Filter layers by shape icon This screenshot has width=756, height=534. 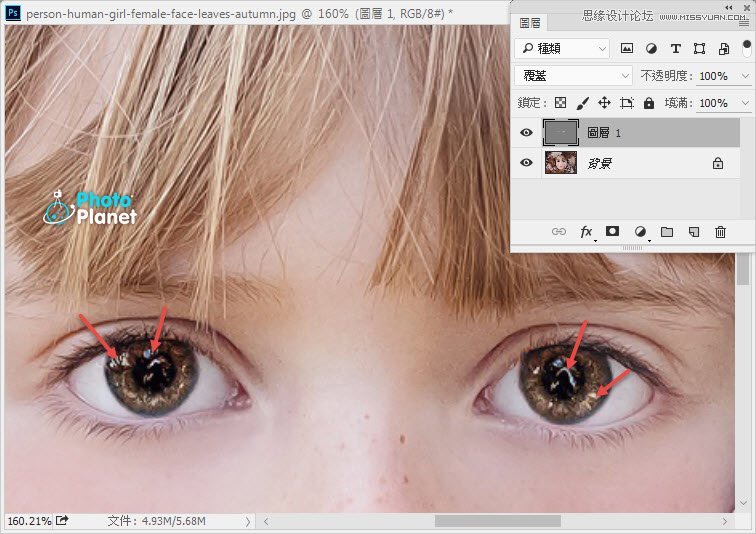[x=699, y=48]
